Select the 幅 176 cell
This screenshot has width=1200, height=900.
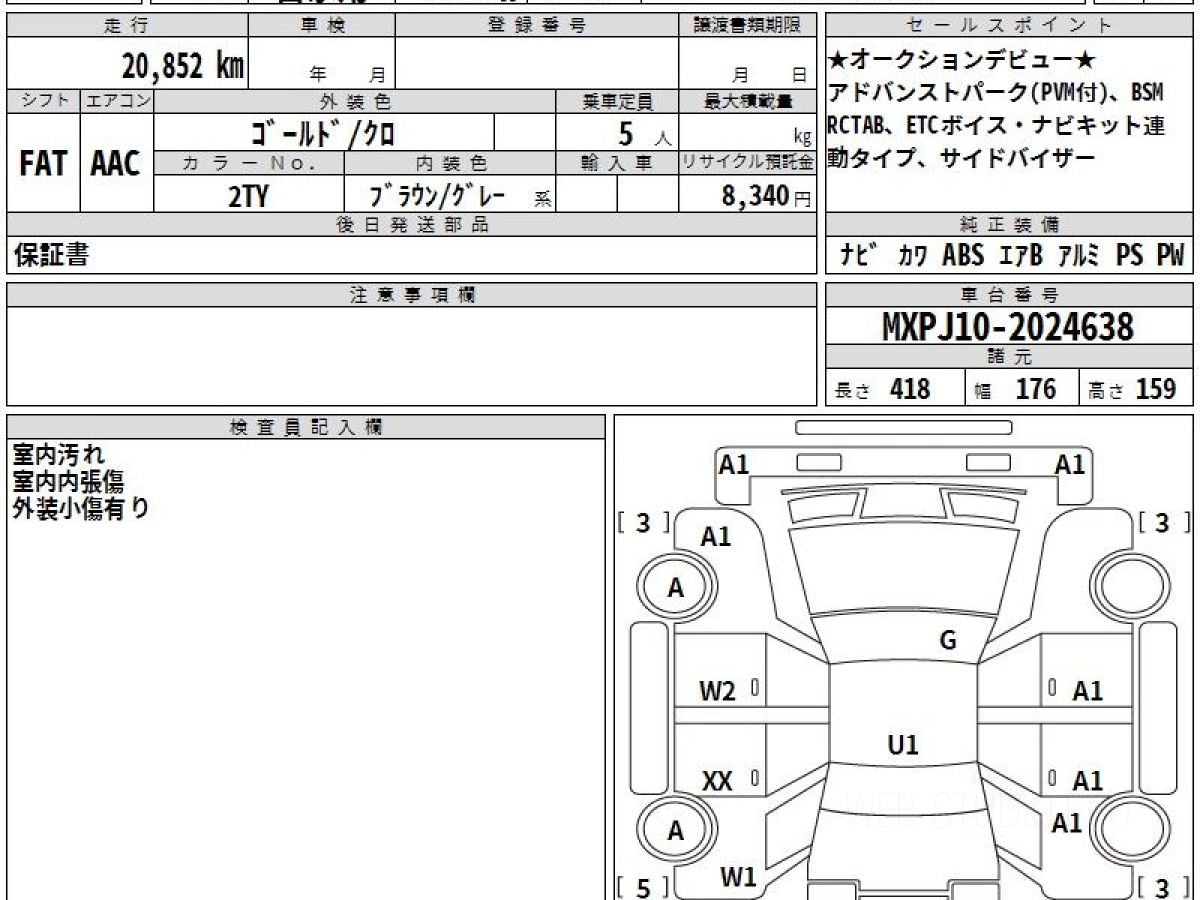point(1021,388)
